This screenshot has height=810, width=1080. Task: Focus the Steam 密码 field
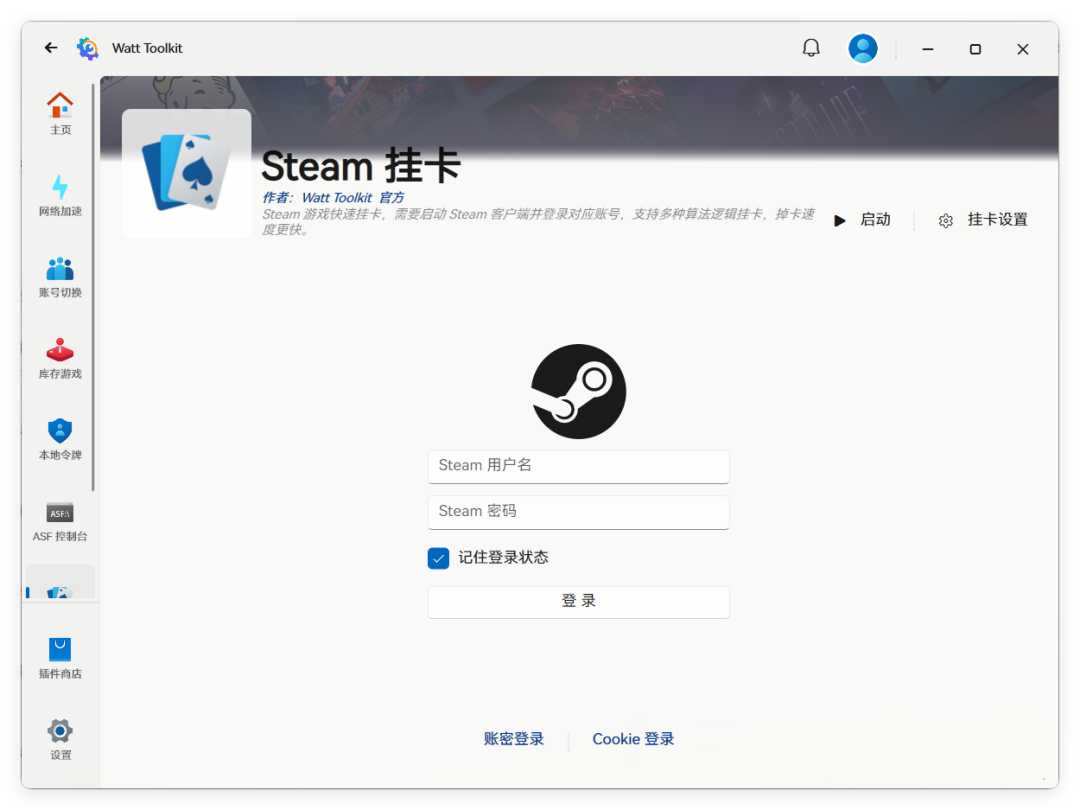(x=579, y=512)
